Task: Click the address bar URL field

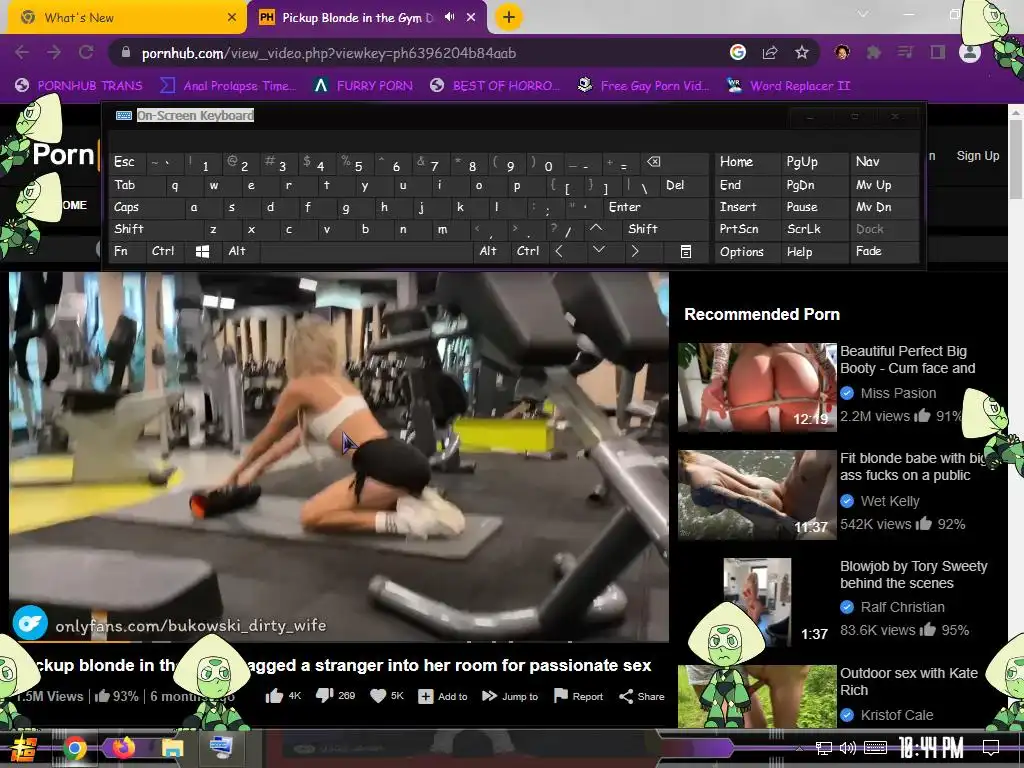Action: point(418,53)
